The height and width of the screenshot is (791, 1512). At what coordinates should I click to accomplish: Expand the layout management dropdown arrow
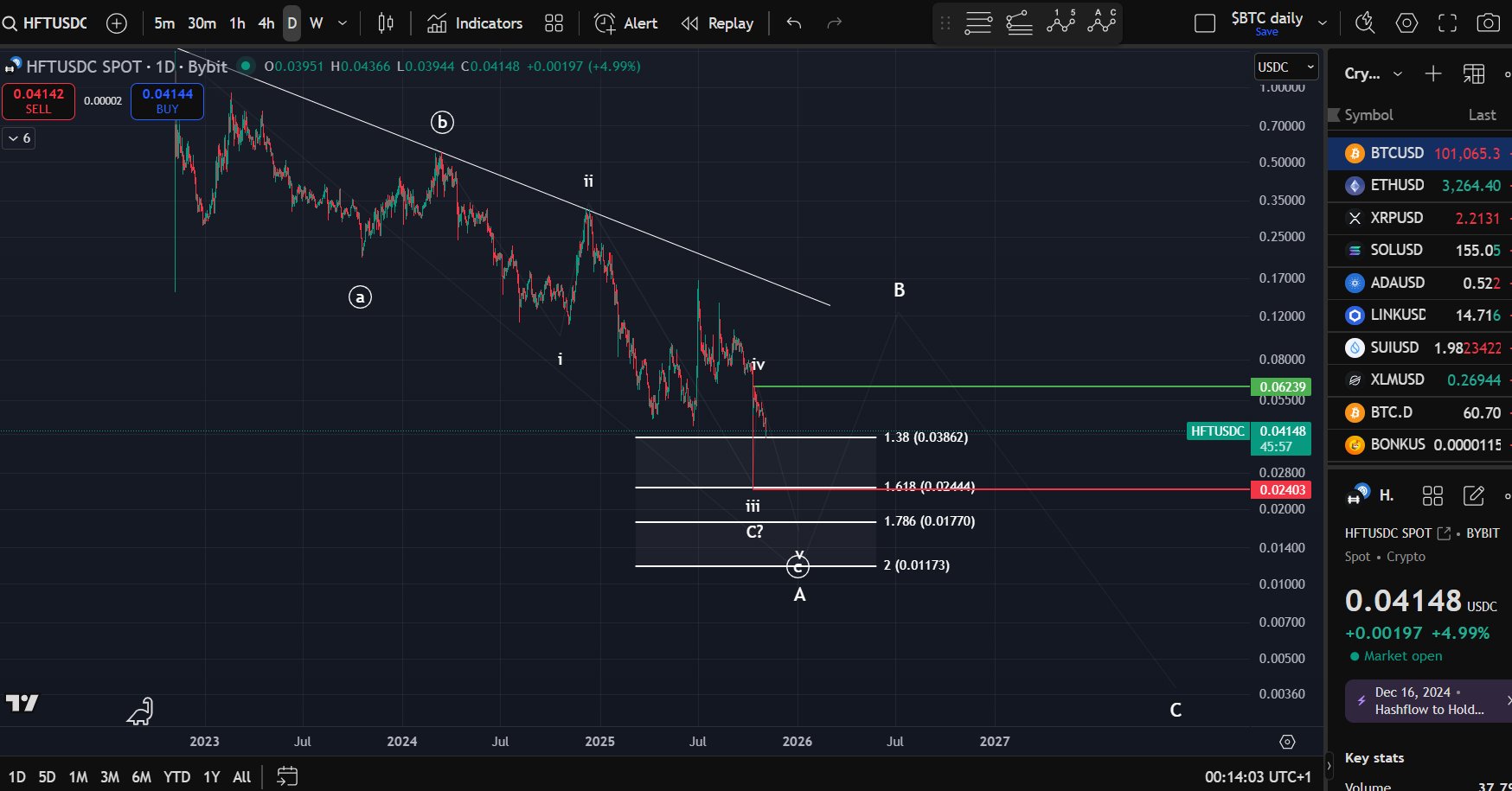1322,23
